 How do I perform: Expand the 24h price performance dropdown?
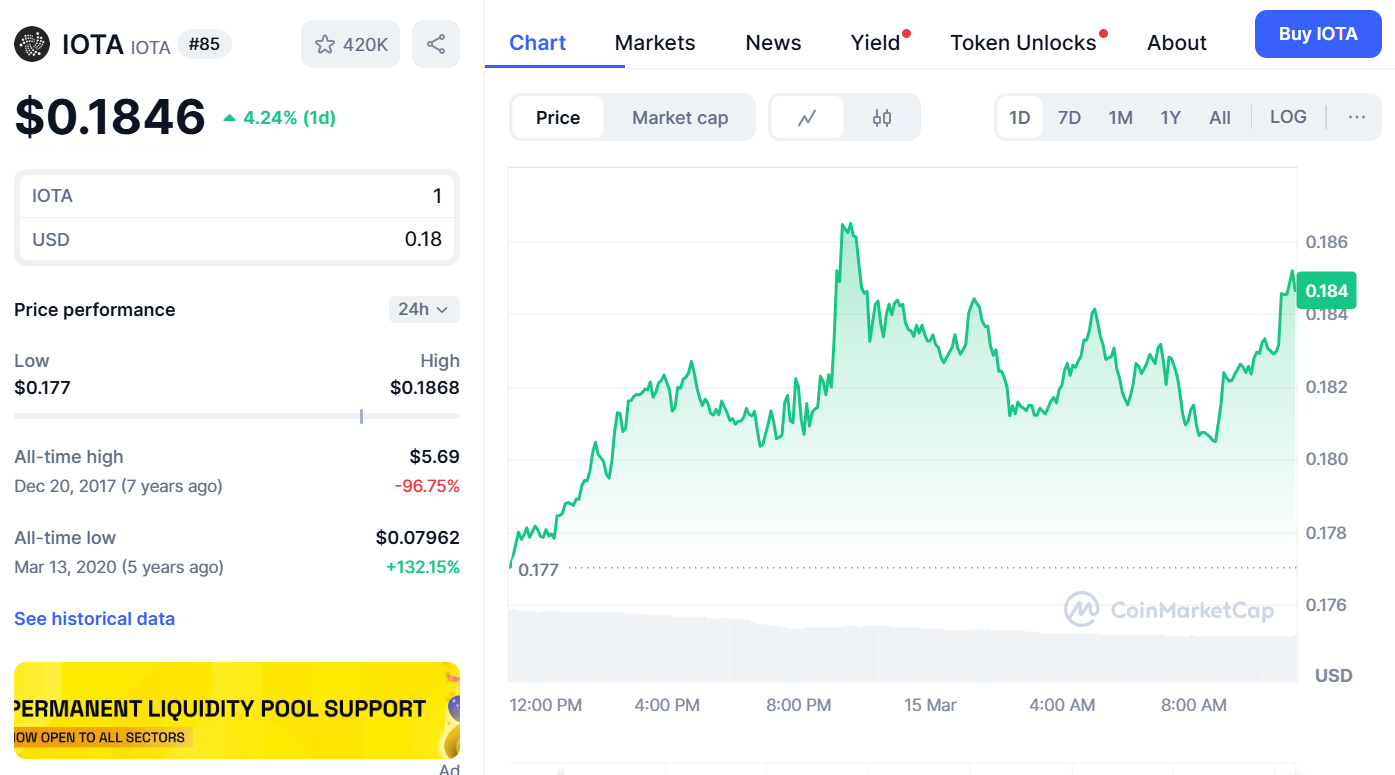(x=424, y=309)
